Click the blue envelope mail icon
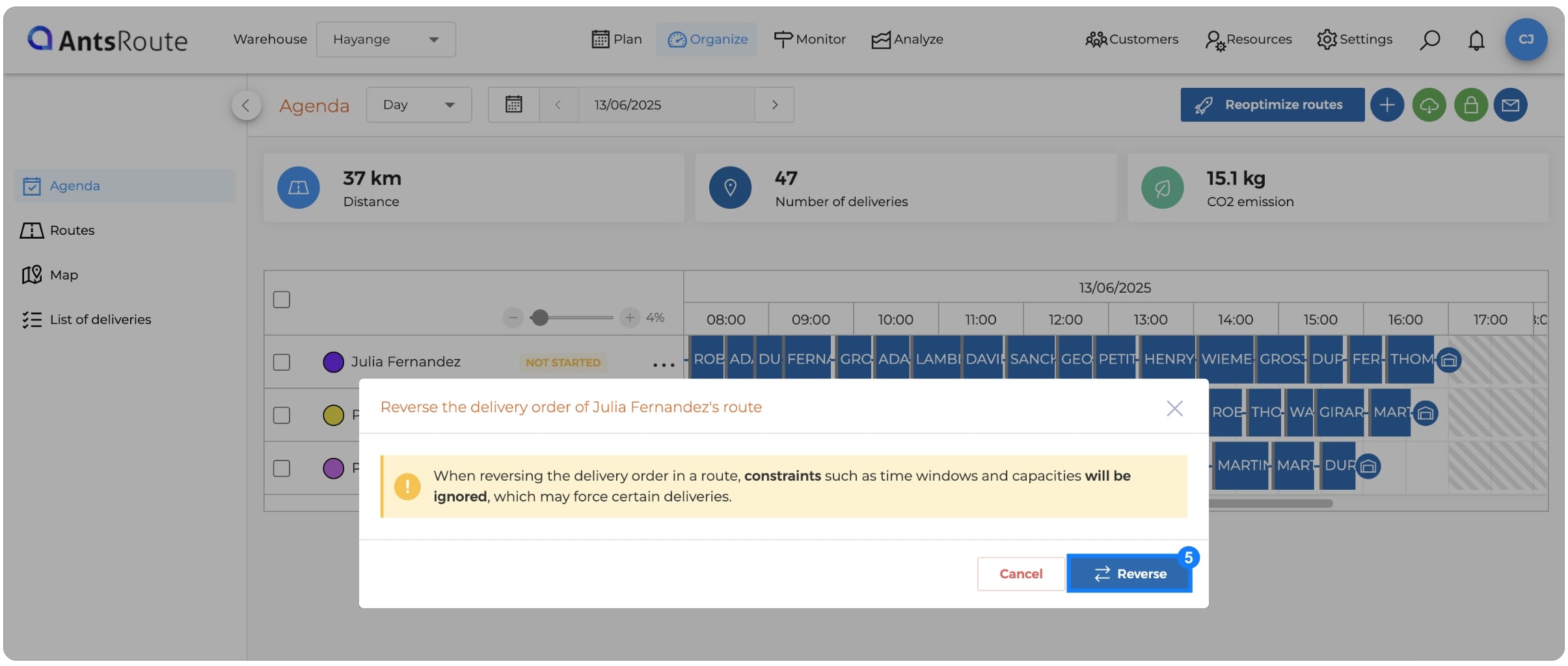The image size is (1568, 666). (x=1511, y=105)
